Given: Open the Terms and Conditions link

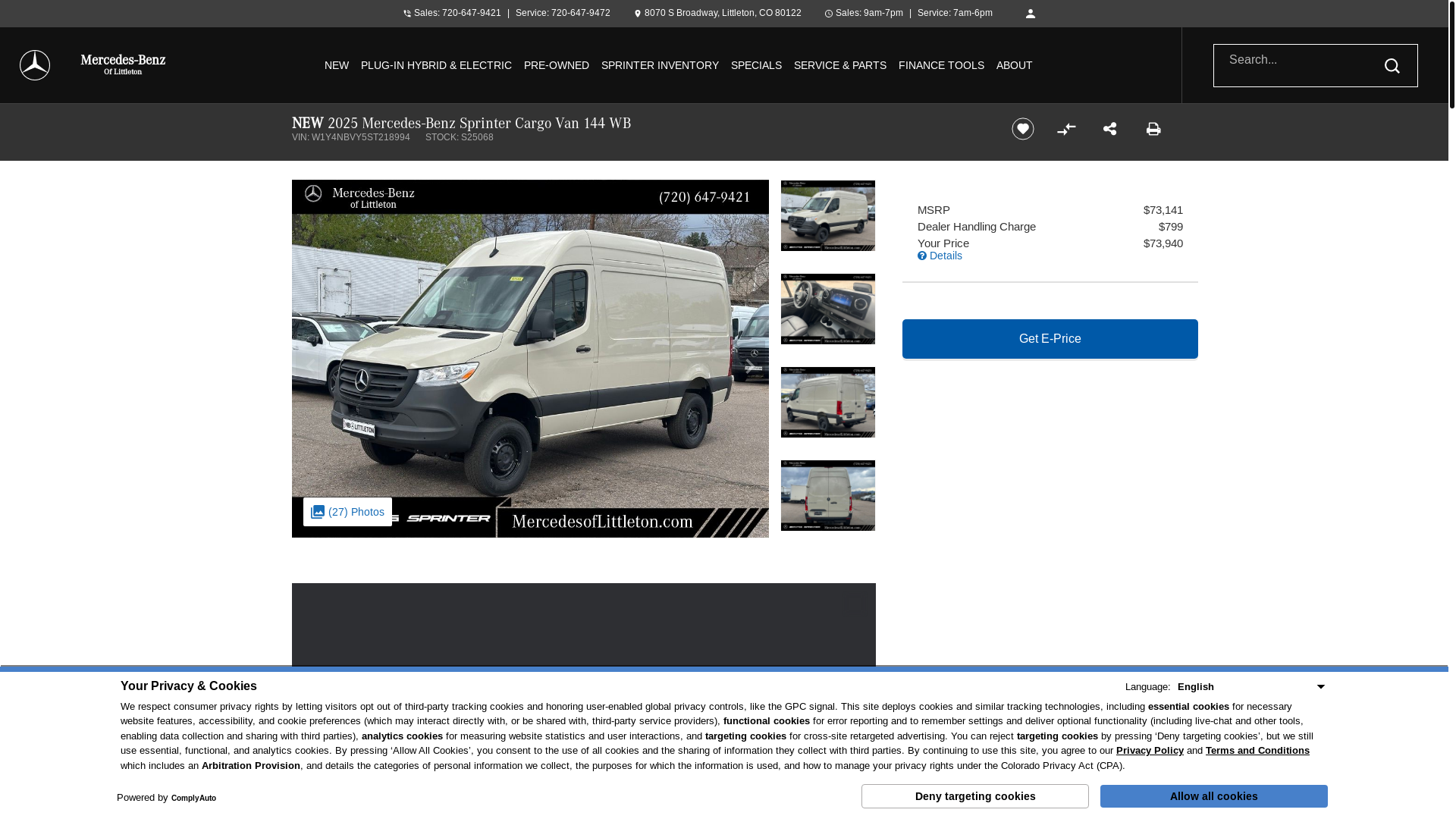Looking at the screenshot, I should 1257,751.
